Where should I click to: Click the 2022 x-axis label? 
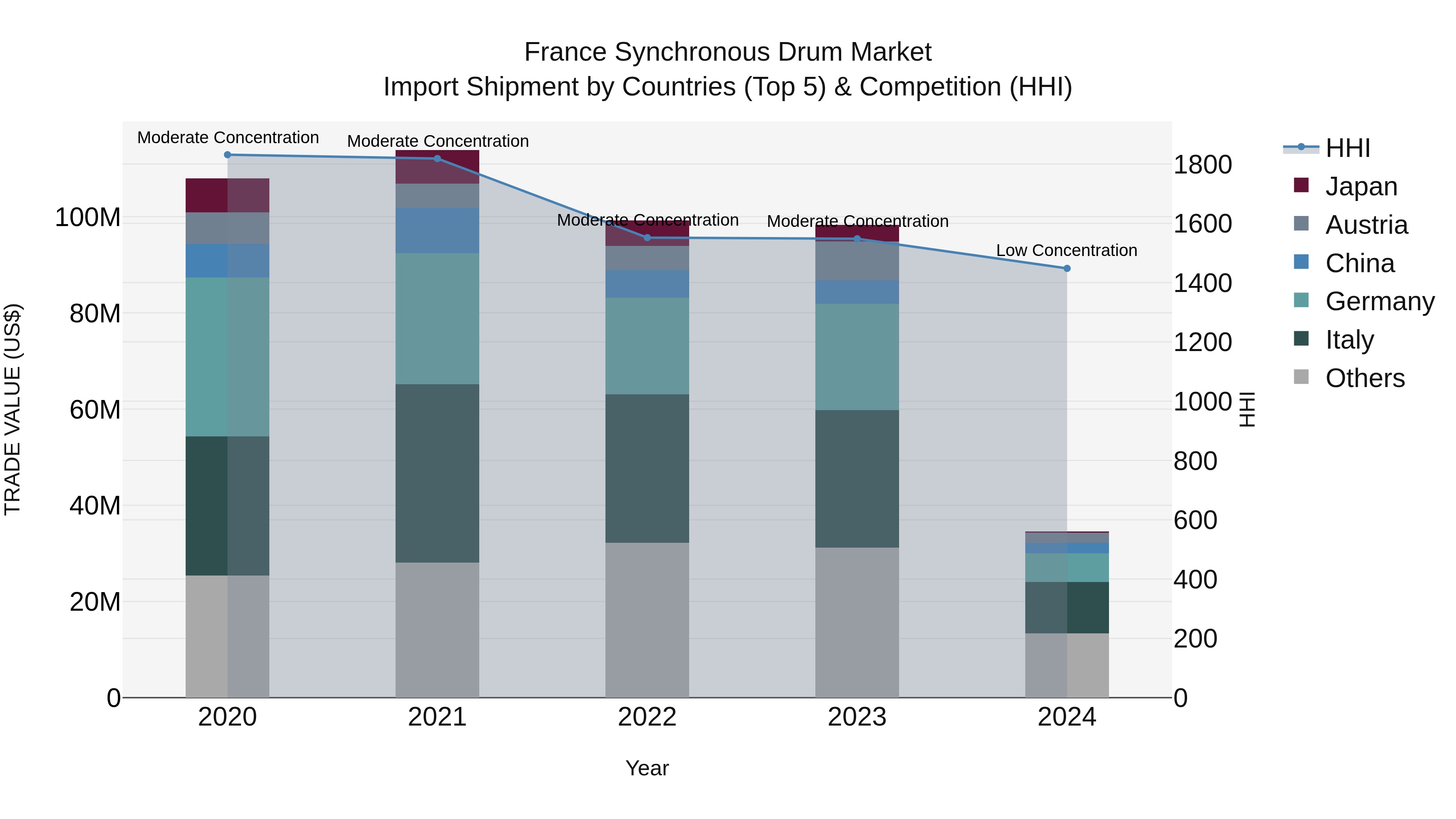[x=647, y=717]
